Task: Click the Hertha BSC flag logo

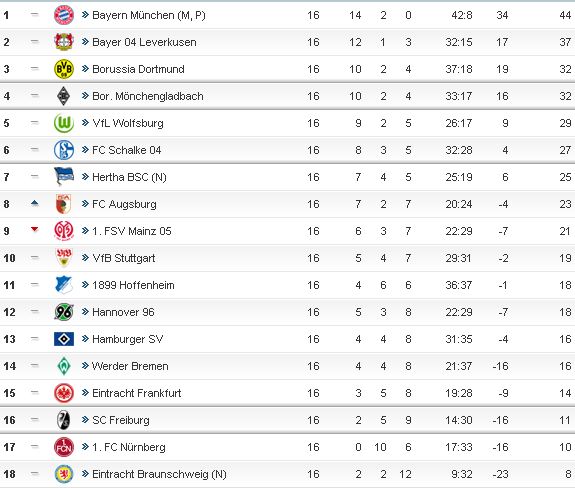Action: pyautogui.click(x=64, y=177)
